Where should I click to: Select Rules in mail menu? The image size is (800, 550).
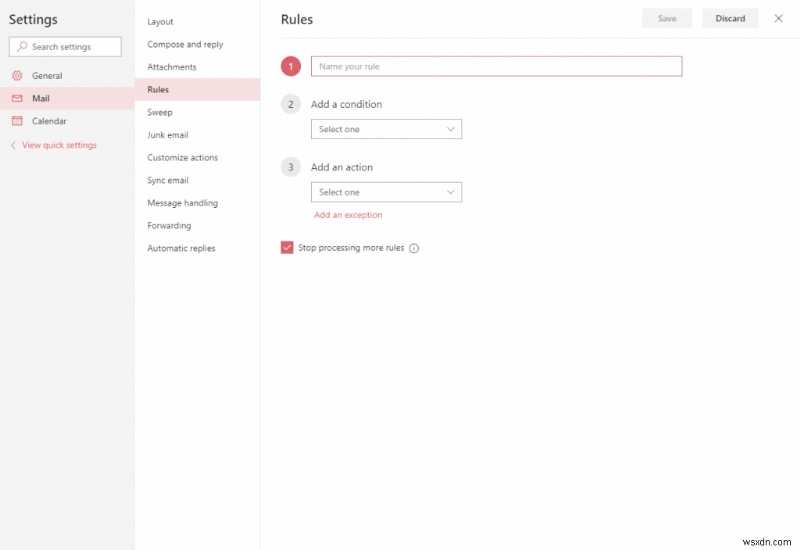coord(197,89)
